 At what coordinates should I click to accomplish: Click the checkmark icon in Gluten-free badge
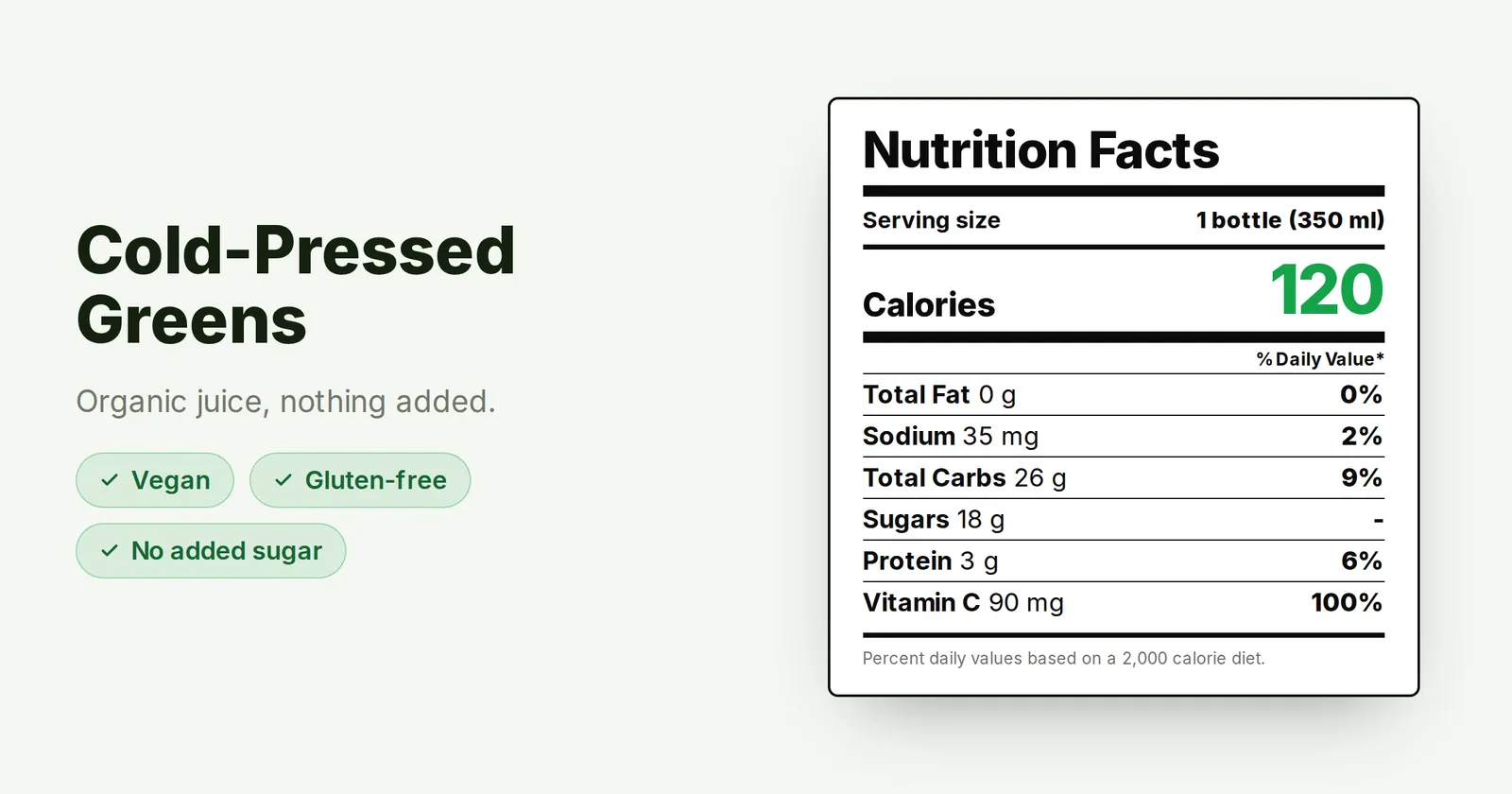coord(283,480)
